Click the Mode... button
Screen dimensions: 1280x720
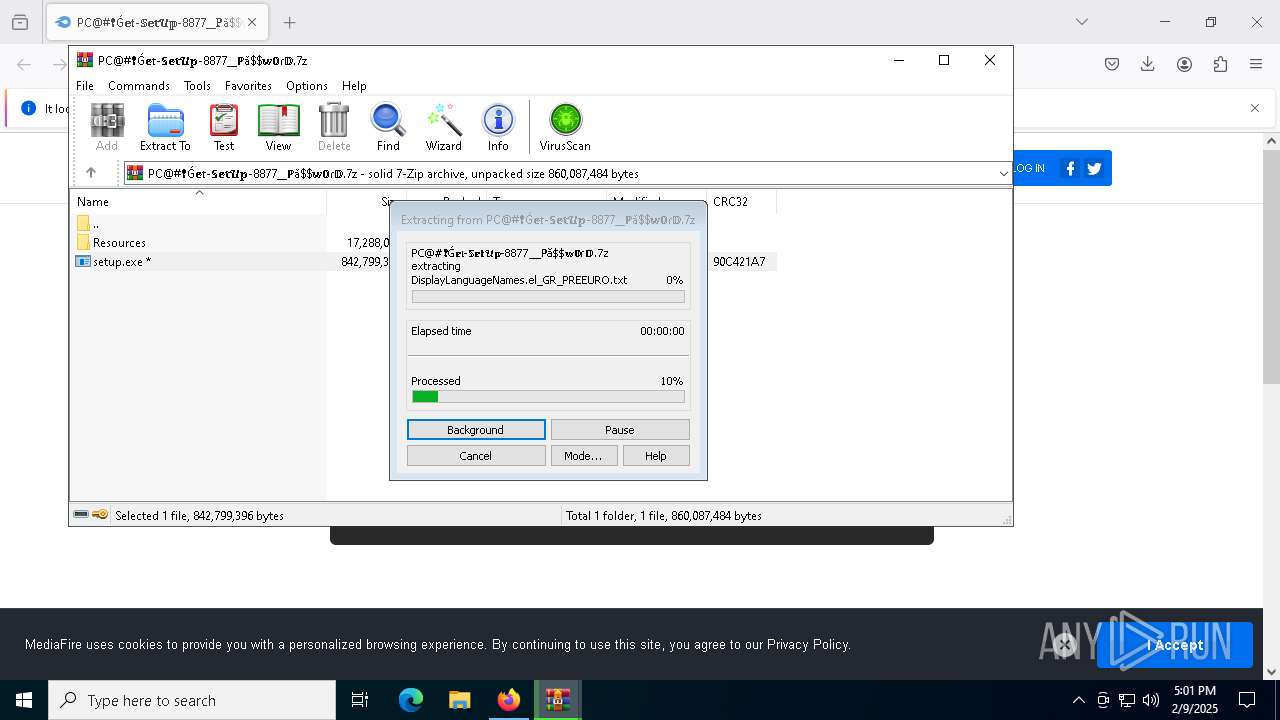coord(583,456)
